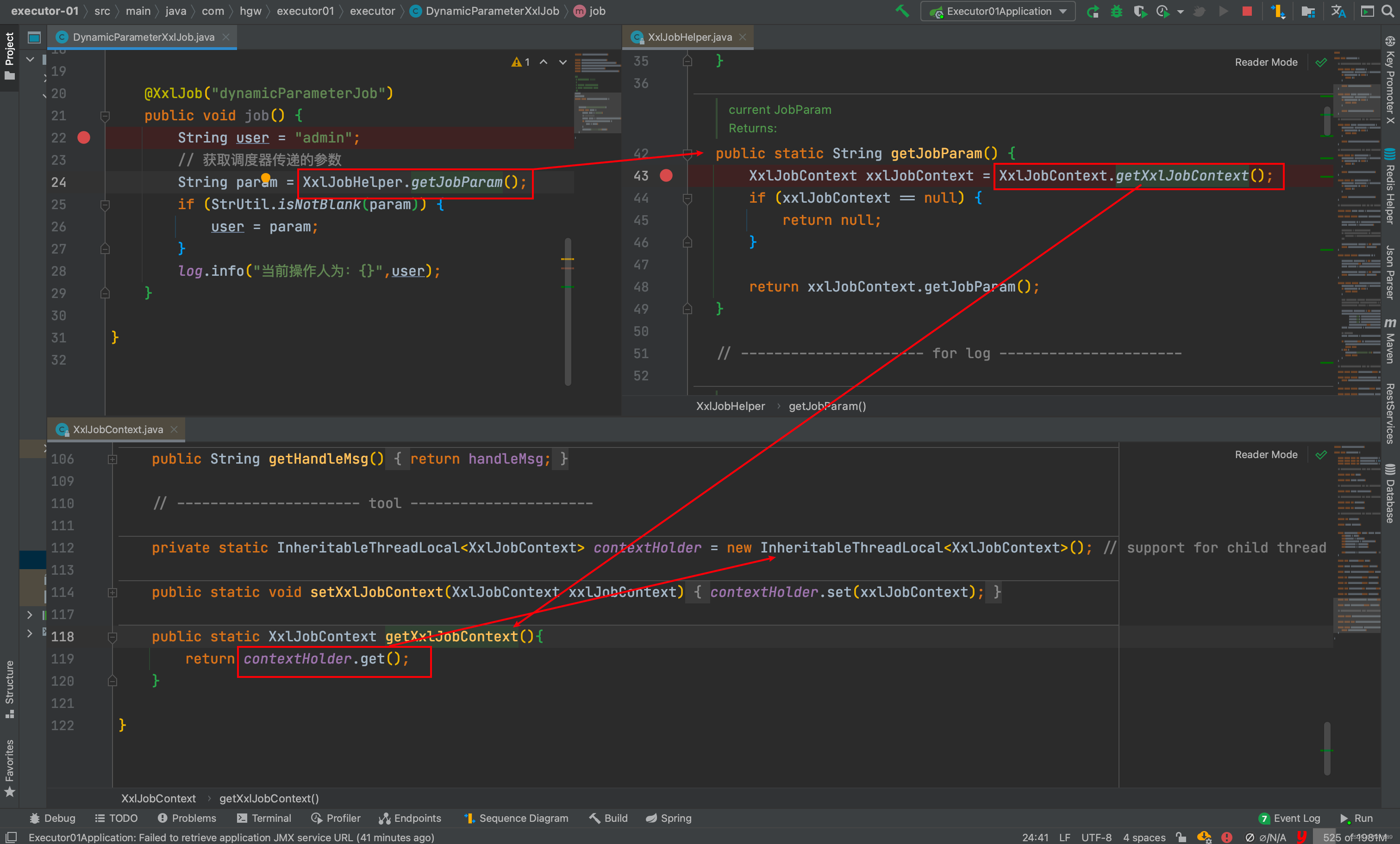1400x844 pixels.
Task: Open the Problems tool window
Action: (187, 818)
